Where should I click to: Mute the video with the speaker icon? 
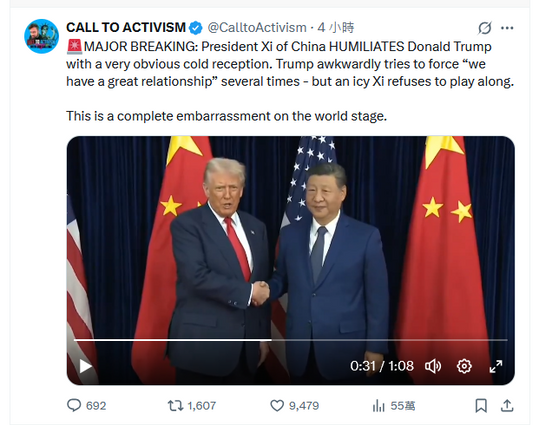433,366
